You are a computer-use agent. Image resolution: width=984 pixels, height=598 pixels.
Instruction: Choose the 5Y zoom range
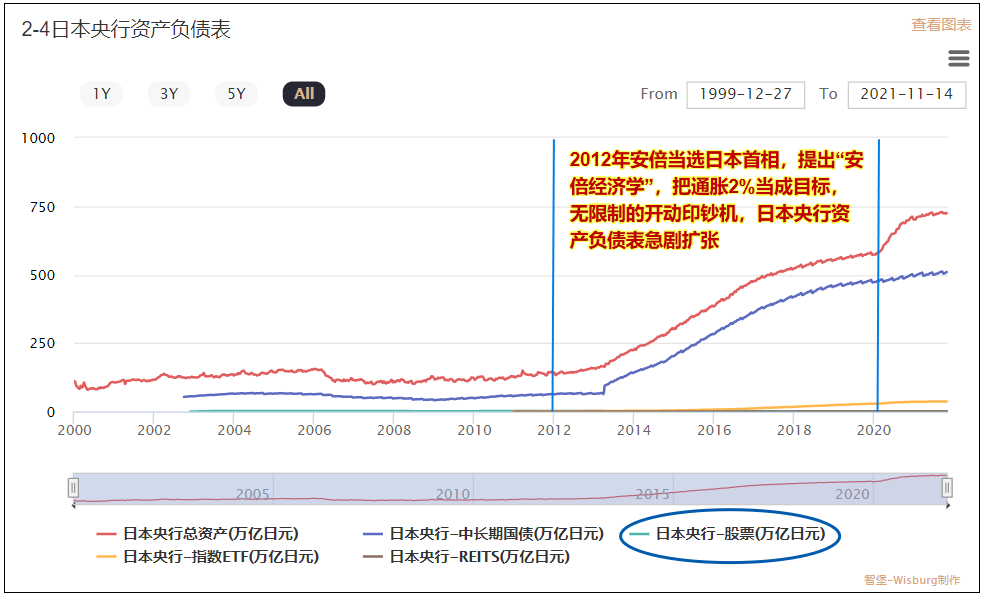click(x=236, y=94)
